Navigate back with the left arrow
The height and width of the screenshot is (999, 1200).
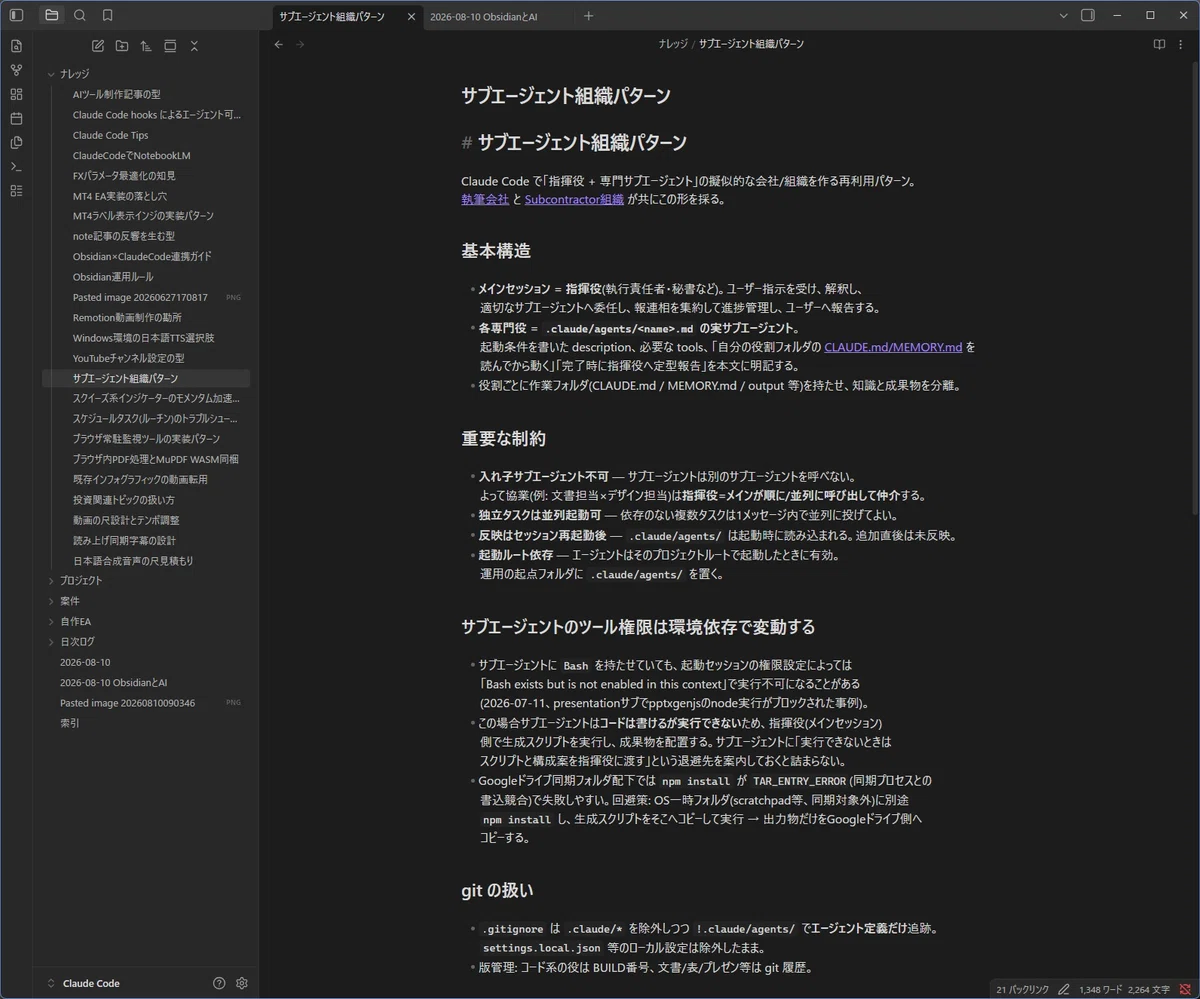coord(279,44)
